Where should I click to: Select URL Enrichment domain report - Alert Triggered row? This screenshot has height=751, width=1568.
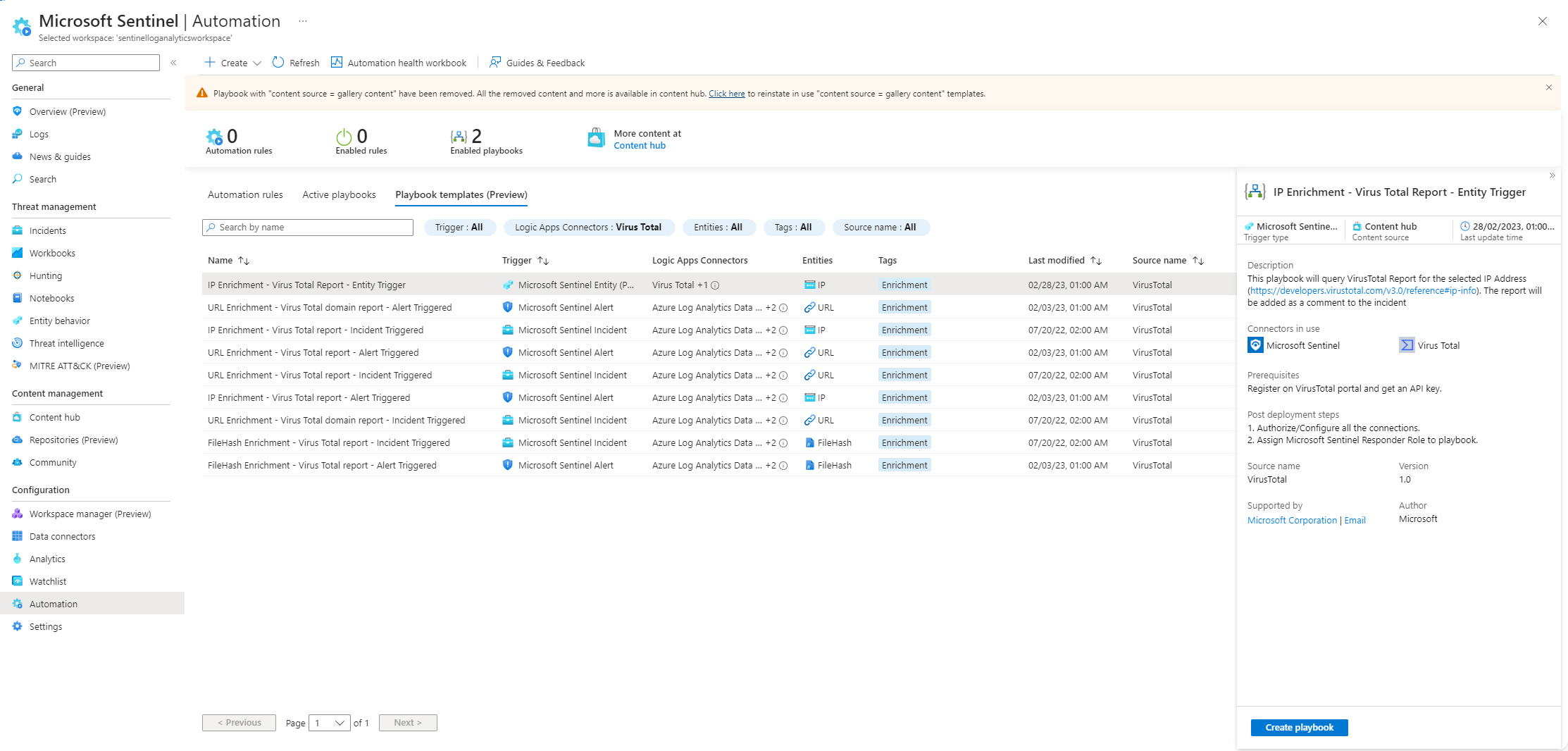coord(718,307)
